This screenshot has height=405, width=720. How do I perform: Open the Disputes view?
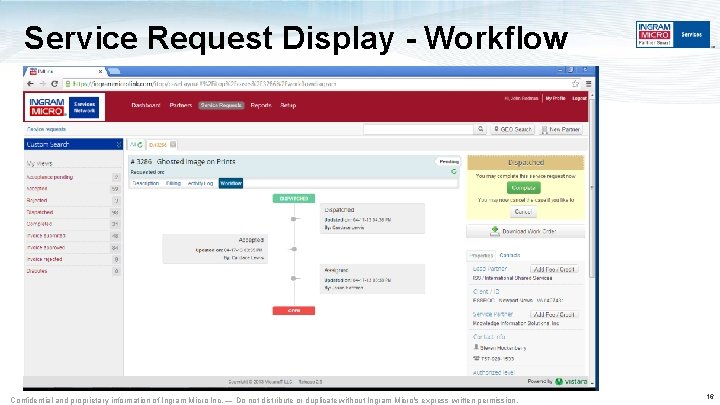[x=37, y=271]
